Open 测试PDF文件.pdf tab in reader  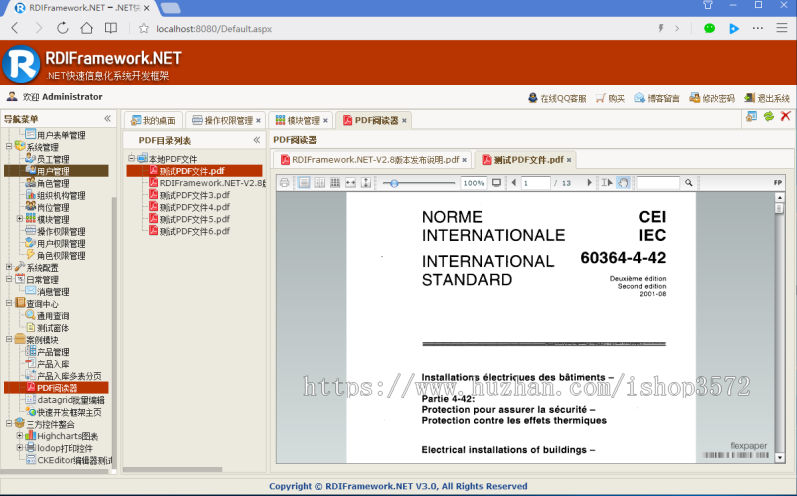pyautogui.click(x=529, y=160)
